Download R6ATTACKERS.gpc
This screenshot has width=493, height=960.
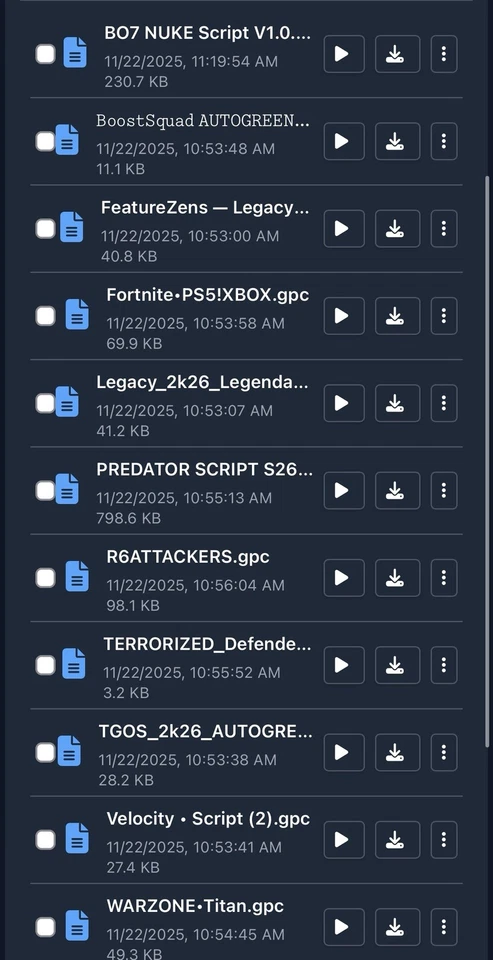click(x=397, y=578)
